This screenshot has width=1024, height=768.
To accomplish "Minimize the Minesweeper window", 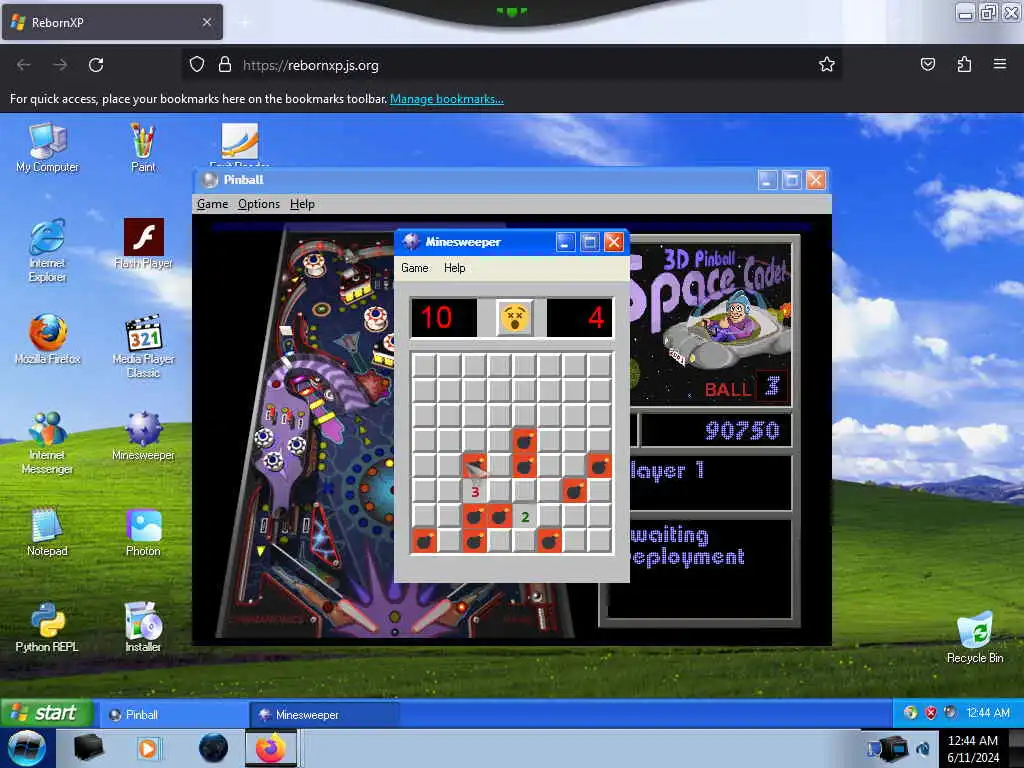I will pyautogui.click(x=565, y=242).
